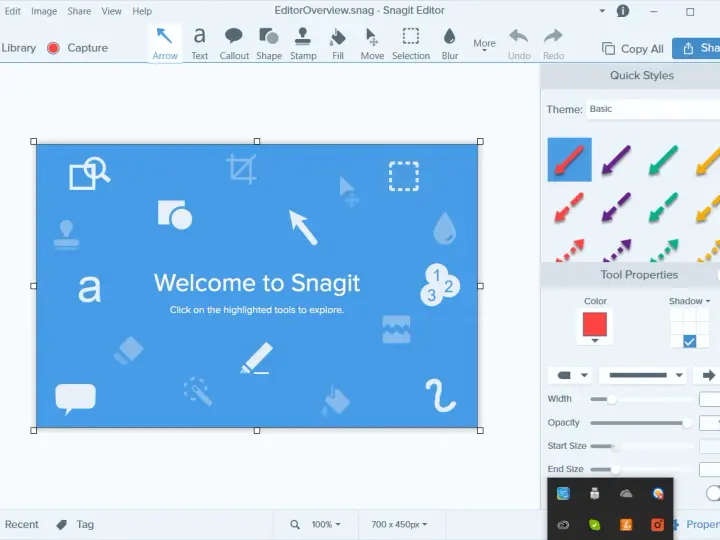Select the red dashed arrow quick style
The height and width of the screenshot is (540, 720).
coord(569,208)
